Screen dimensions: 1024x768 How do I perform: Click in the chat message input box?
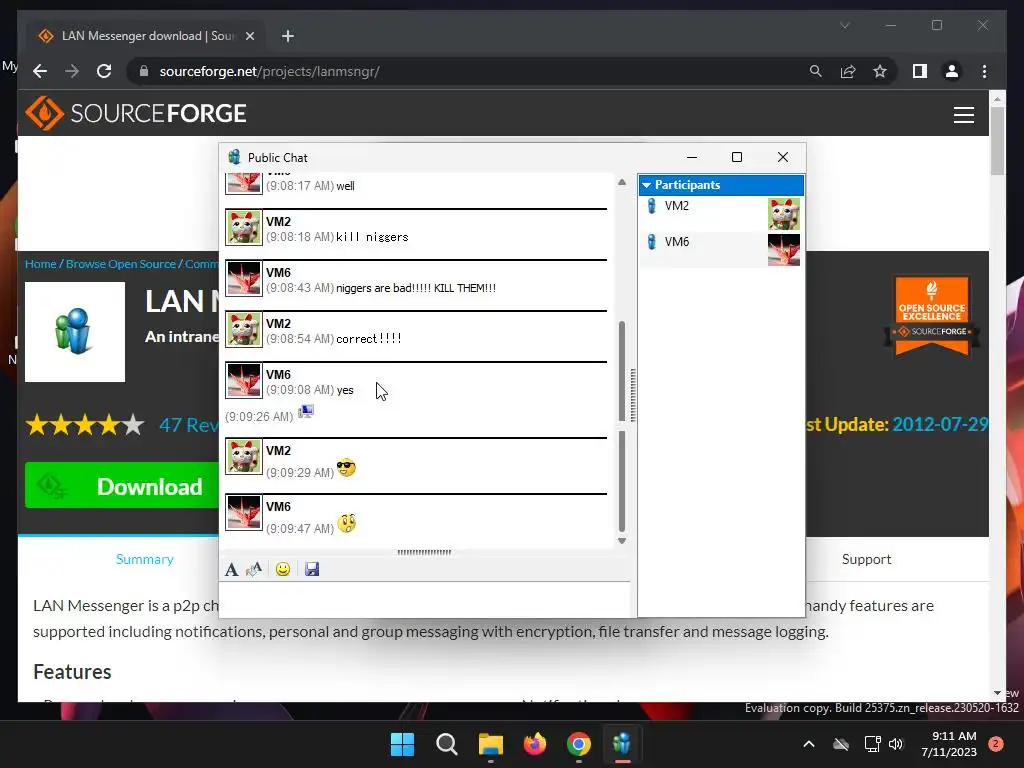pyautogui.click(x=424, y=599)
